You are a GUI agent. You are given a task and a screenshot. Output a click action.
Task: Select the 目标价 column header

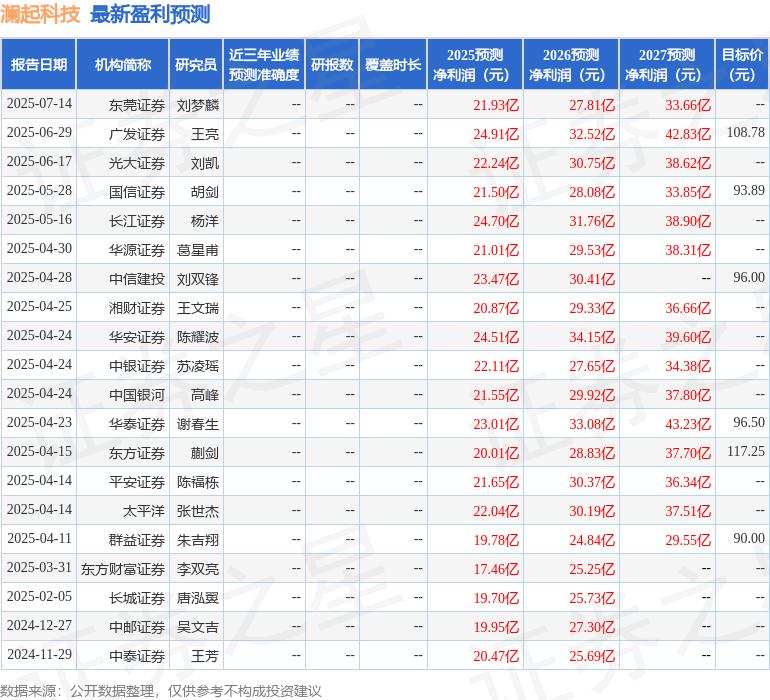click(742, 65)
